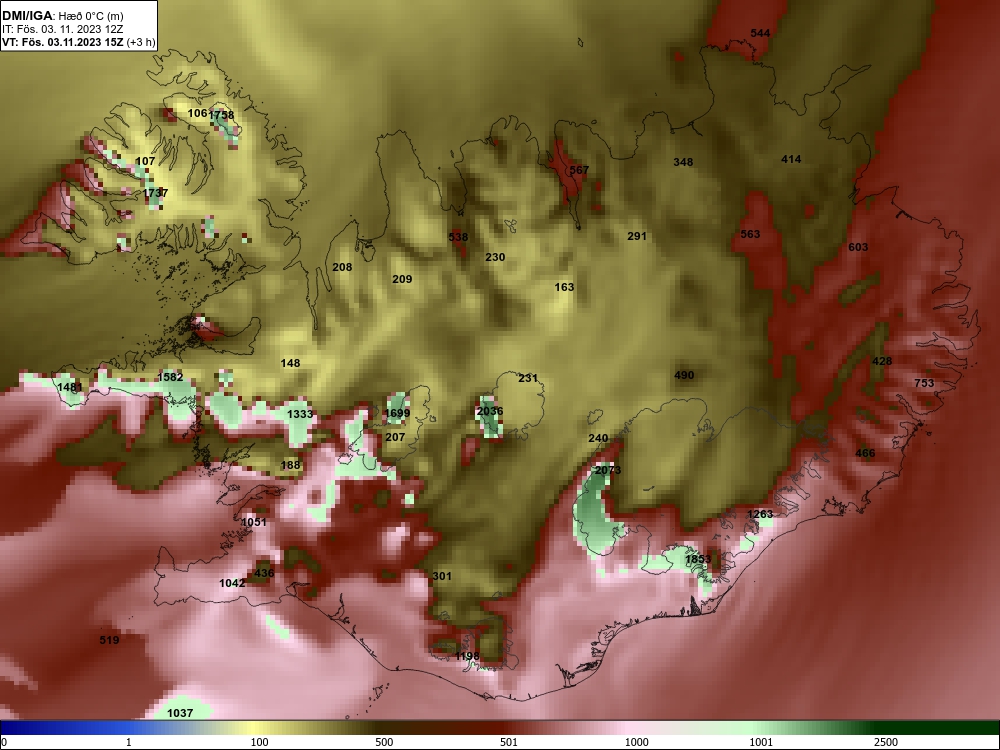Click the map value 291
Image resolution: width=1000 pixels, height=750 pixels.
(637, 236)
